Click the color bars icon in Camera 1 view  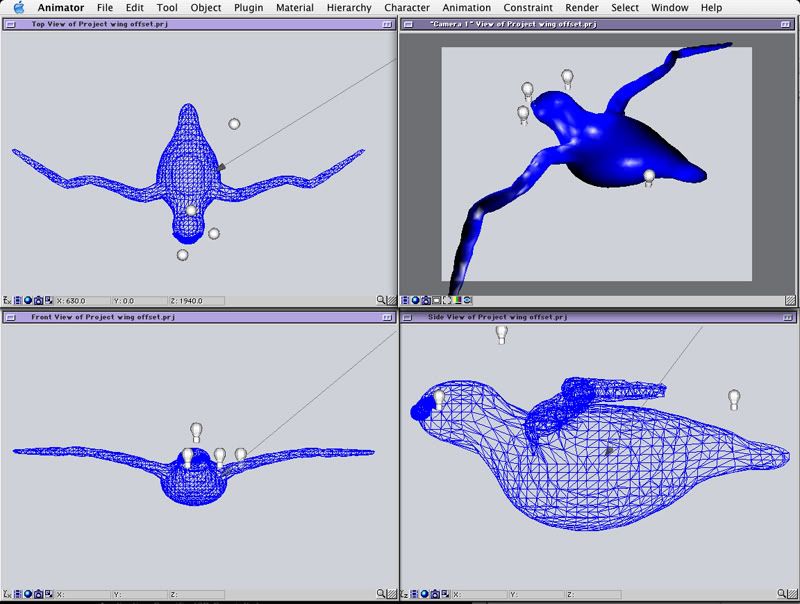tap(457, 299)
